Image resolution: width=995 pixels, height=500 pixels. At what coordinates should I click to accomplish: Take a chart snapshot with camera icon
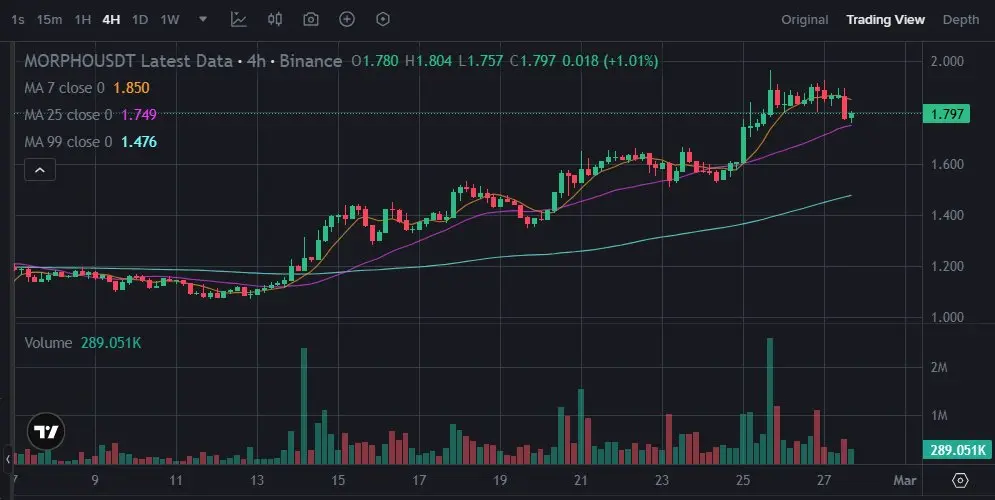click(311, 19)
